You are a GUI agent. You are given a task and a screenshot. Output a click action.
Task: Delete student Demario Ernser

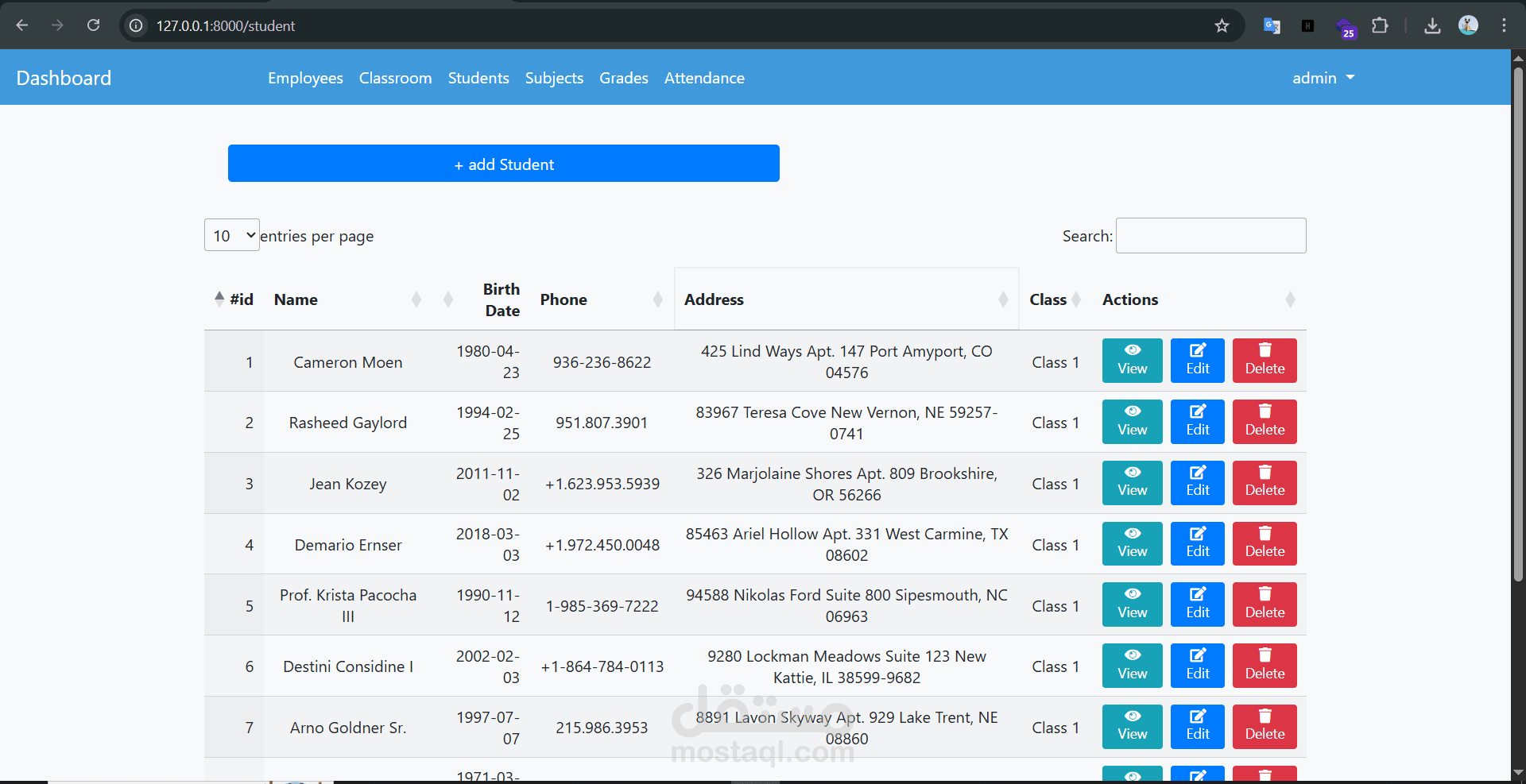click(1265, 543)
